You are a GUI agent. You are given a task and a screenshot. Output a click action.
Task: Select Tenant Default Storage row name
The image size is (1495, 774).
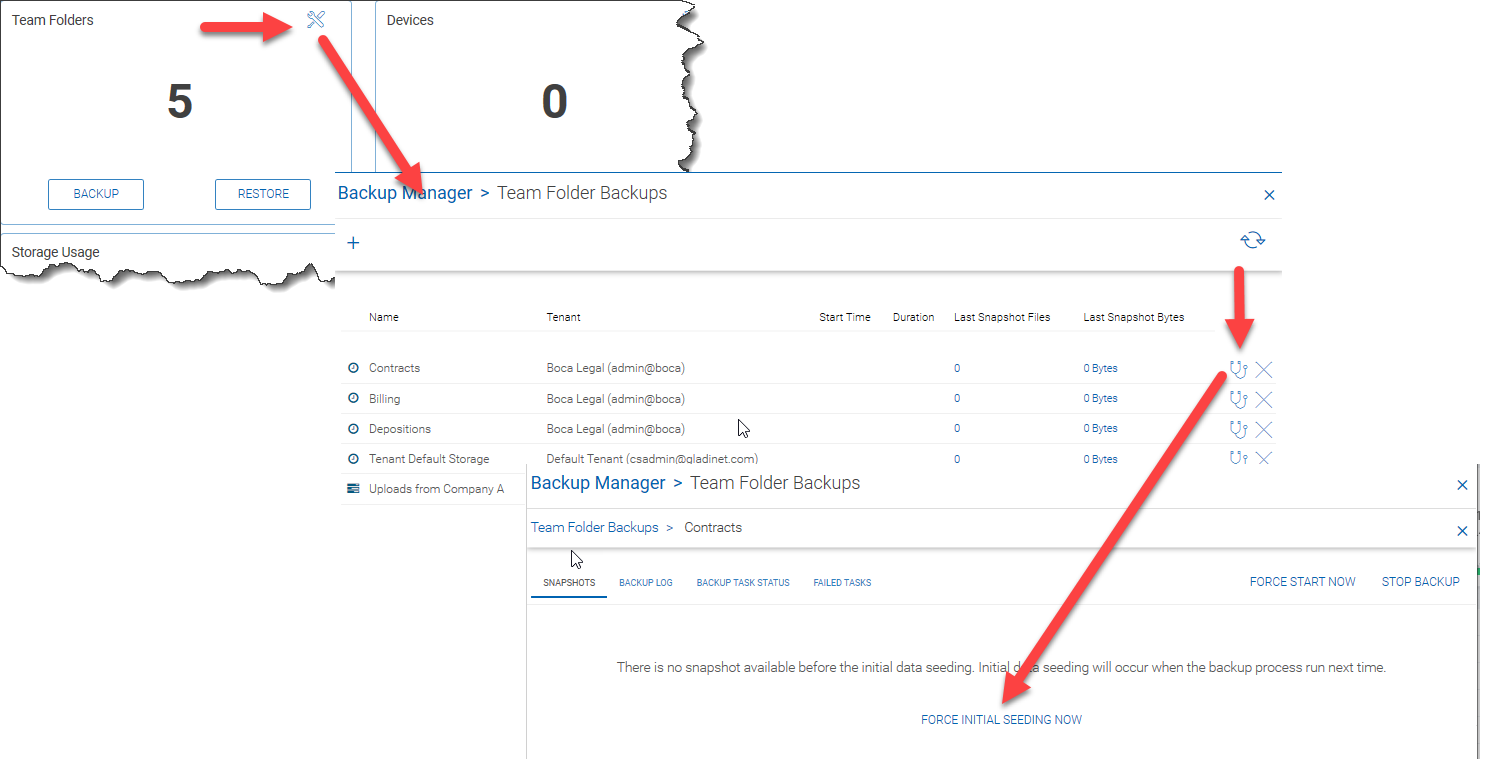point(429,459)
